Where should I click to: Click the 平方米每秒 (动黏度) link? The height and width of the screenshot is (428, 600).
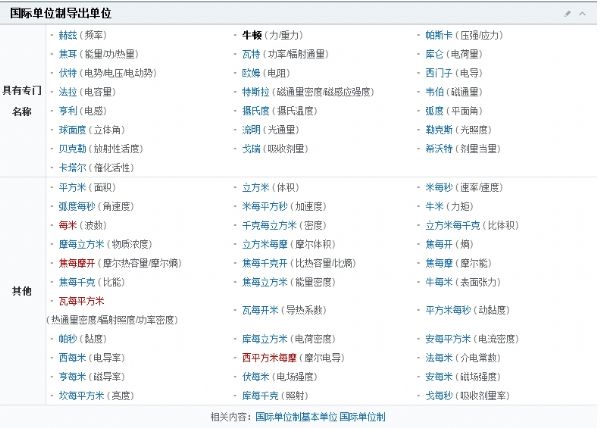click(x=448, y=310)
